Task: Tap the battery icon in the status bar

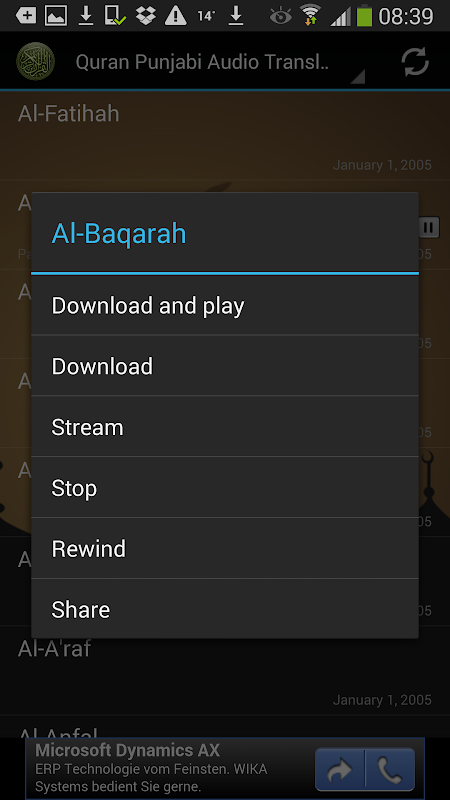Action: tap(364, 16)
